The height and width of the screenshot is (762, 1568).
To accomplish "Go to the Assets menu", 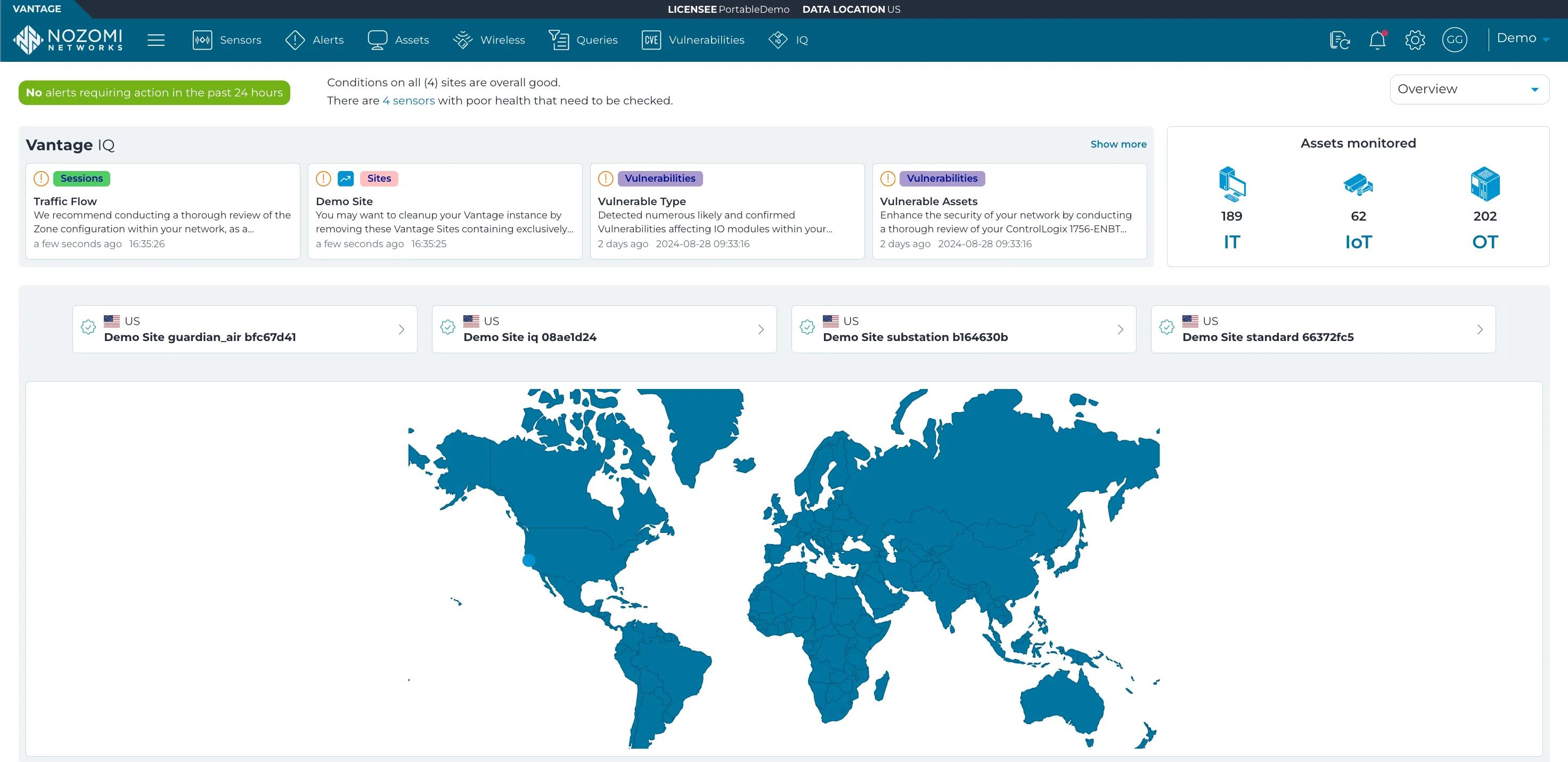I will coord(412,40).
